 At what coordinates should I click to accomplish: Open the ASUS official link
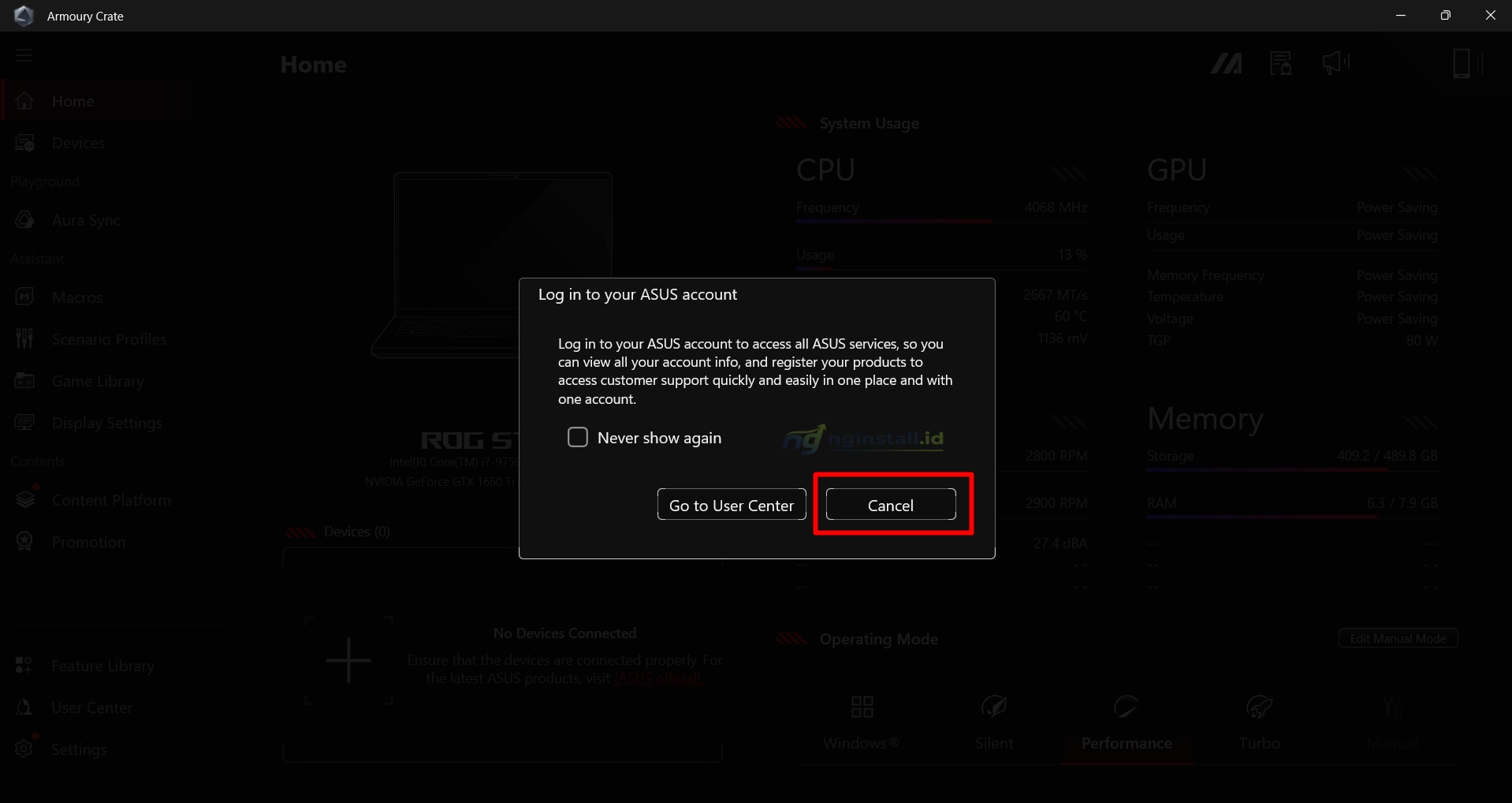point(658,678)
